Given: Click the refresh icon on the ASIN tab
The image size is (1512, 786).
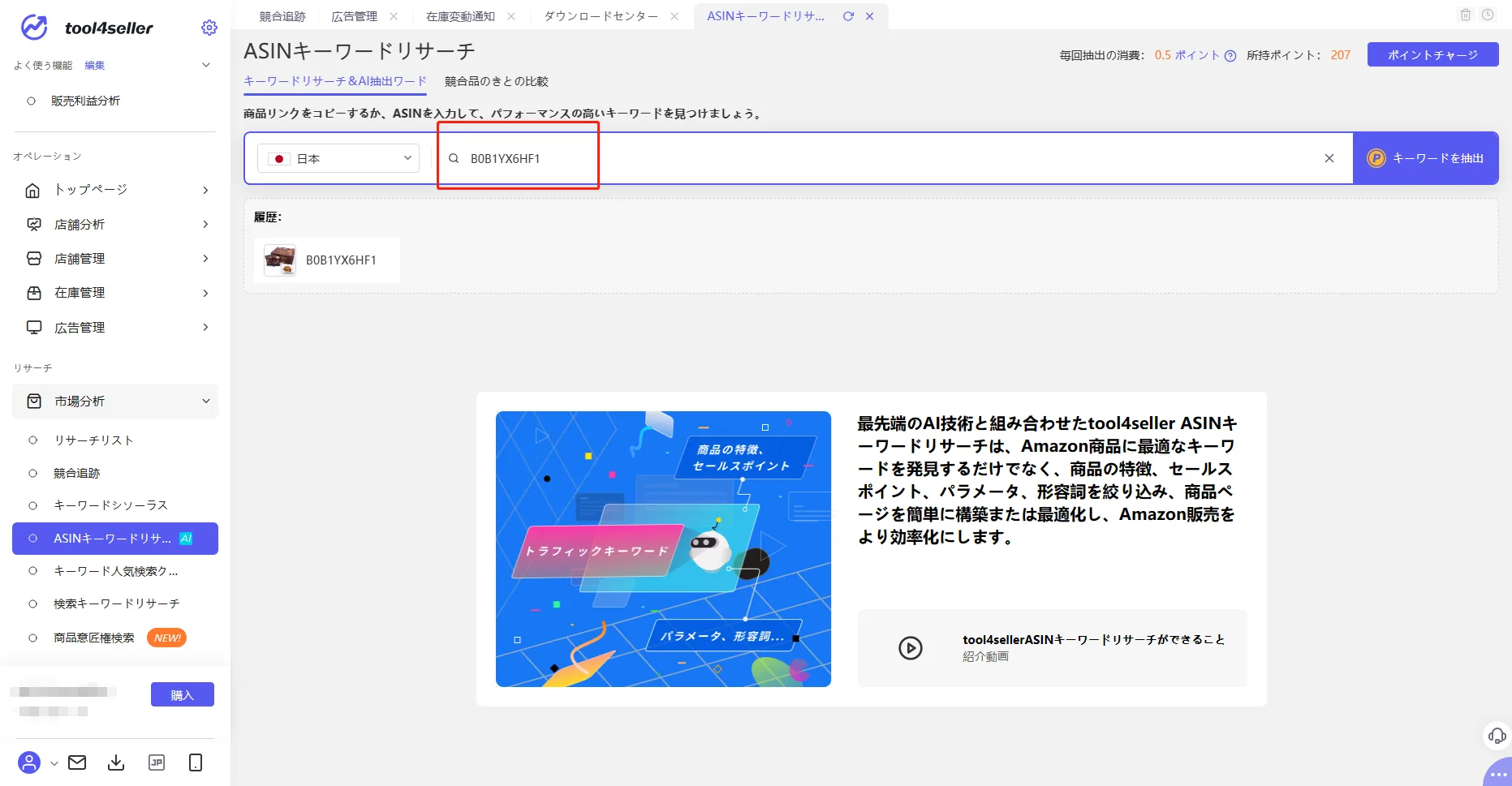Looking at the screenshot, I should point(848,16).
